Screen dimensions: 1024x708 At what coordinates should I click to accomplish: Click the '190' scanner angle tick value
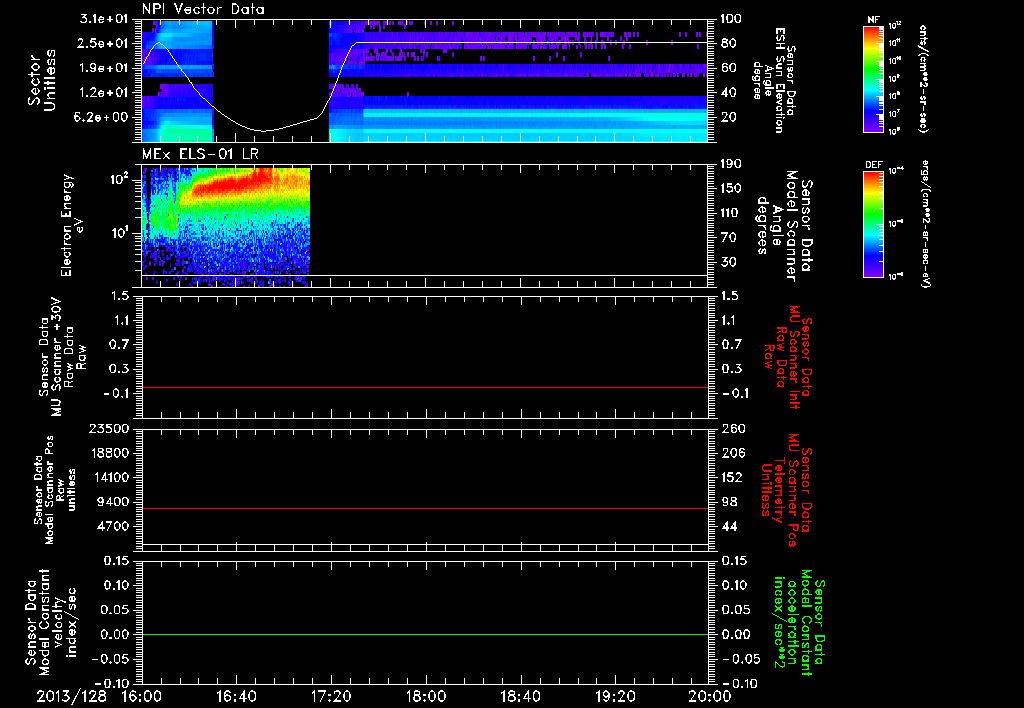pyautogui.click(x=731, y=164)
